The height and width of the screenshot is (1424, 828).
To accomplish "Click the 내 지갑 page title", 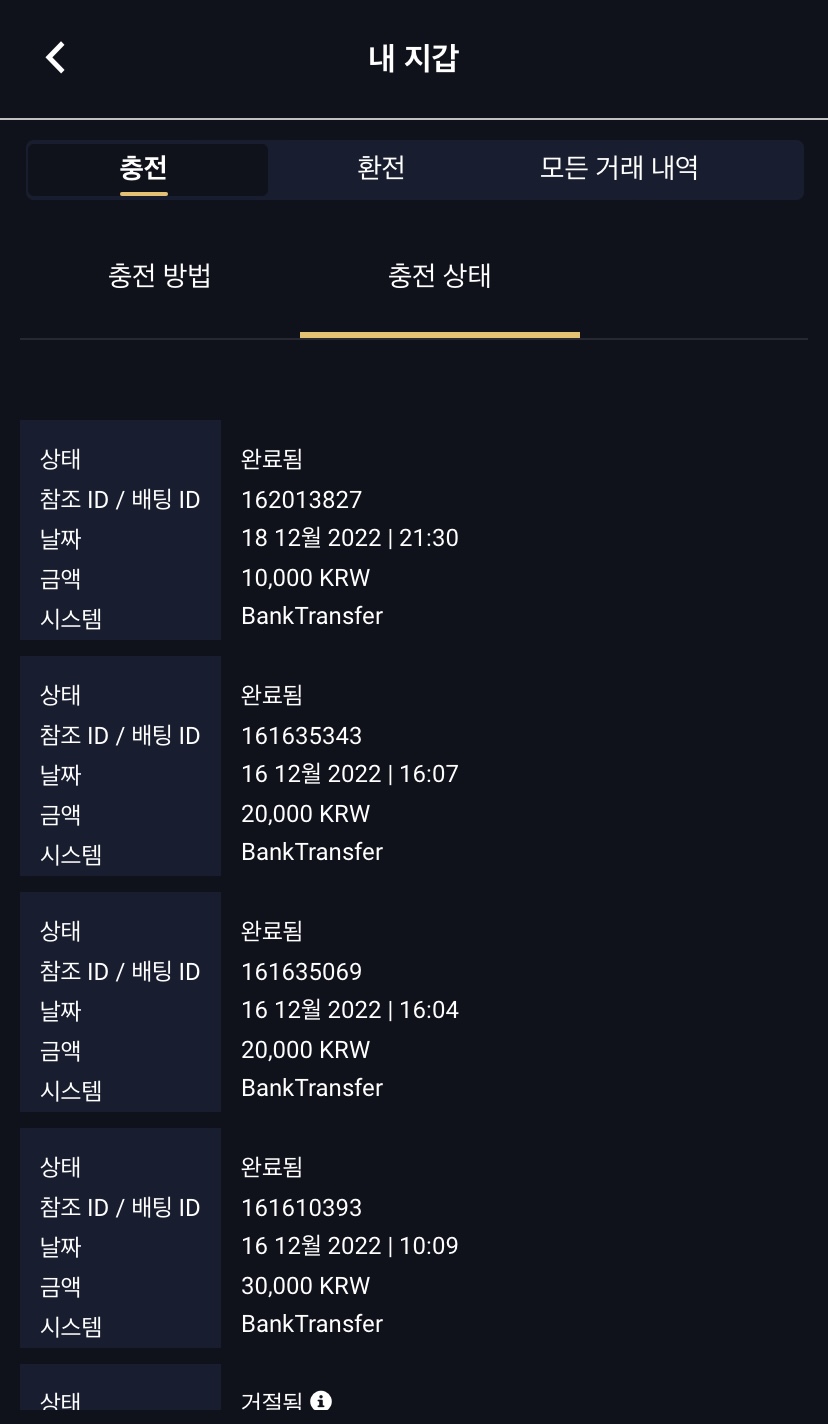I will point(413,58).
